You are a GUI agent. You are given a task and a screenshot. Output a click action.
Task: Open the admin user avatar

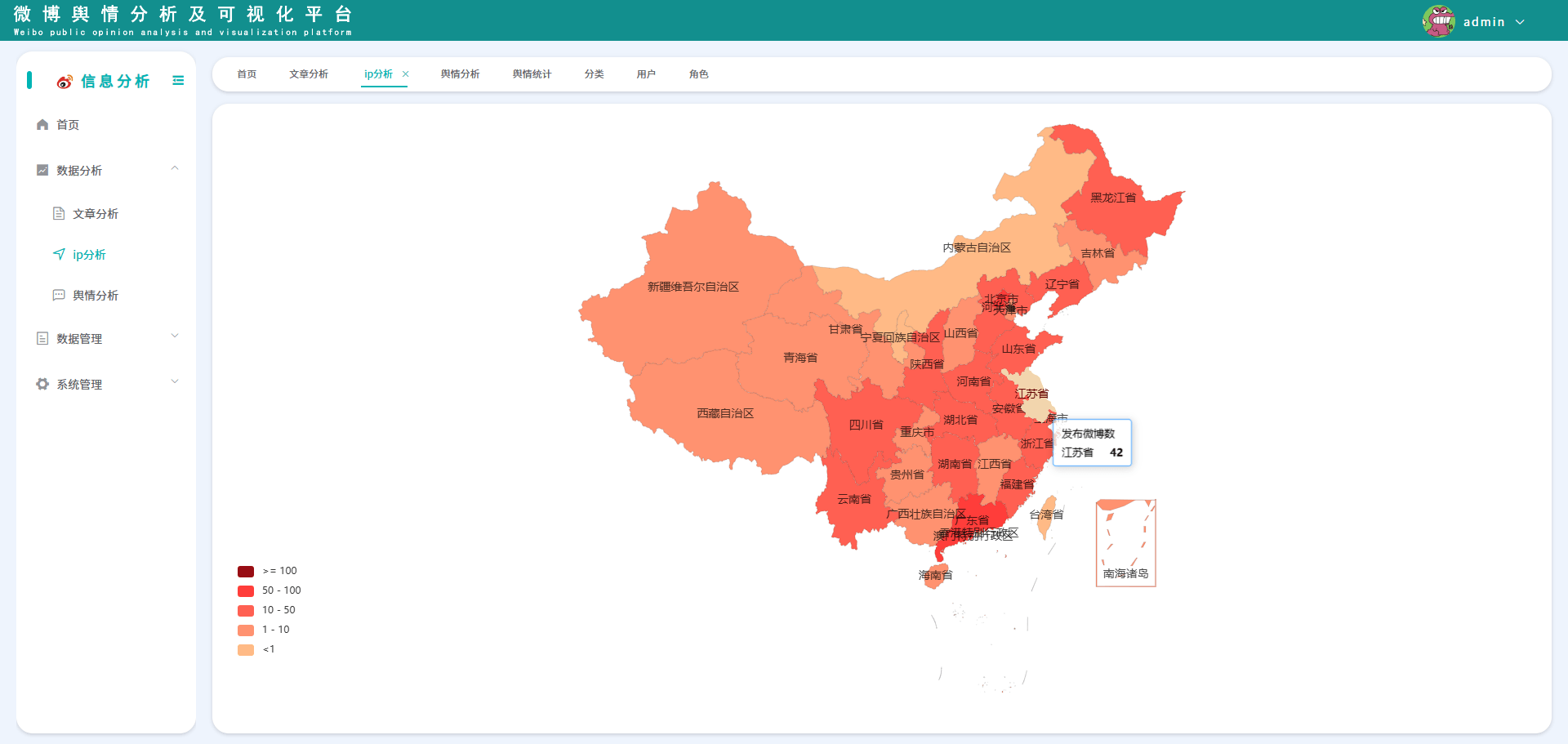(1438, 21)
